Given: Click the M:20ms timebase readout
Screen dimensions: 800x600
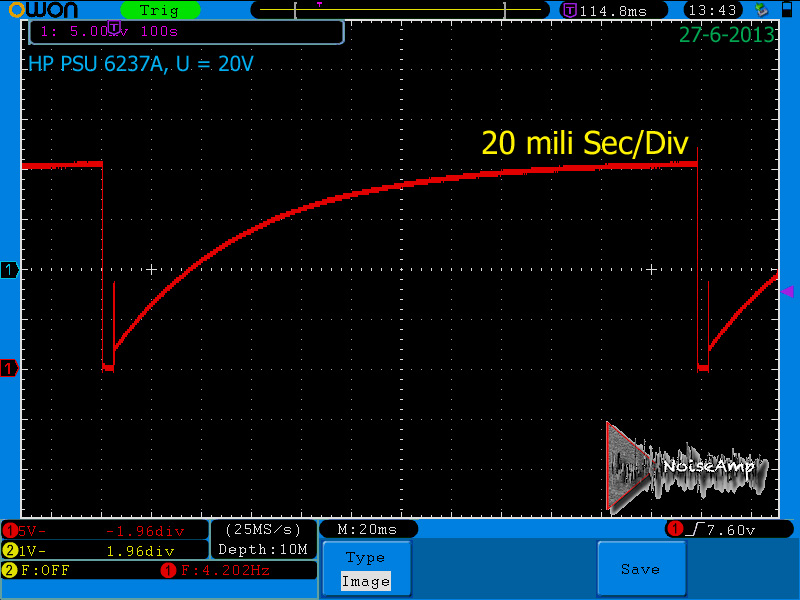Looking at the screenshot, I should click(367, 530).
